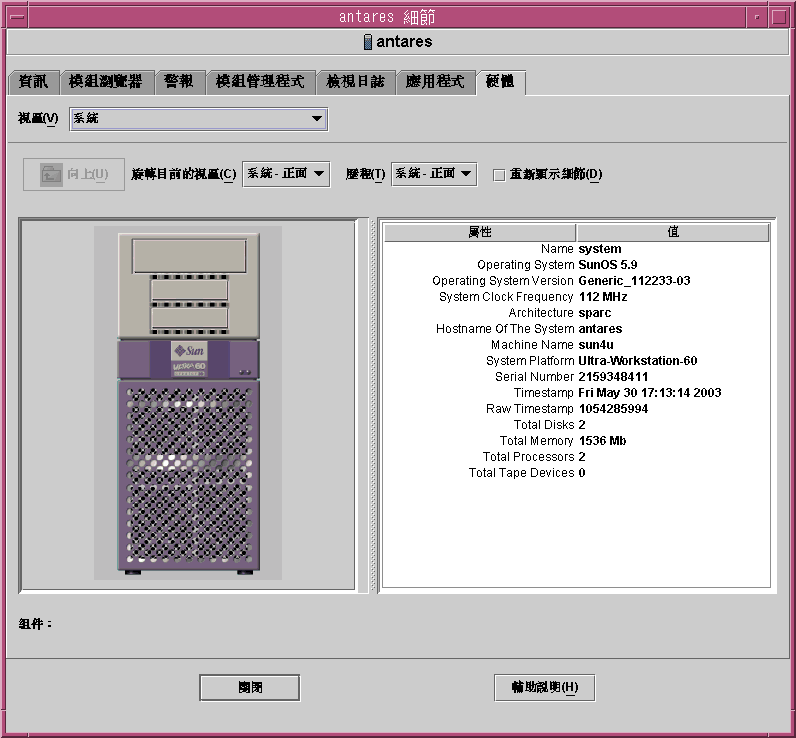Click the 'Operating System Version' label
The width and height of the screenshot is (796, 738).
tap(503, 281)
